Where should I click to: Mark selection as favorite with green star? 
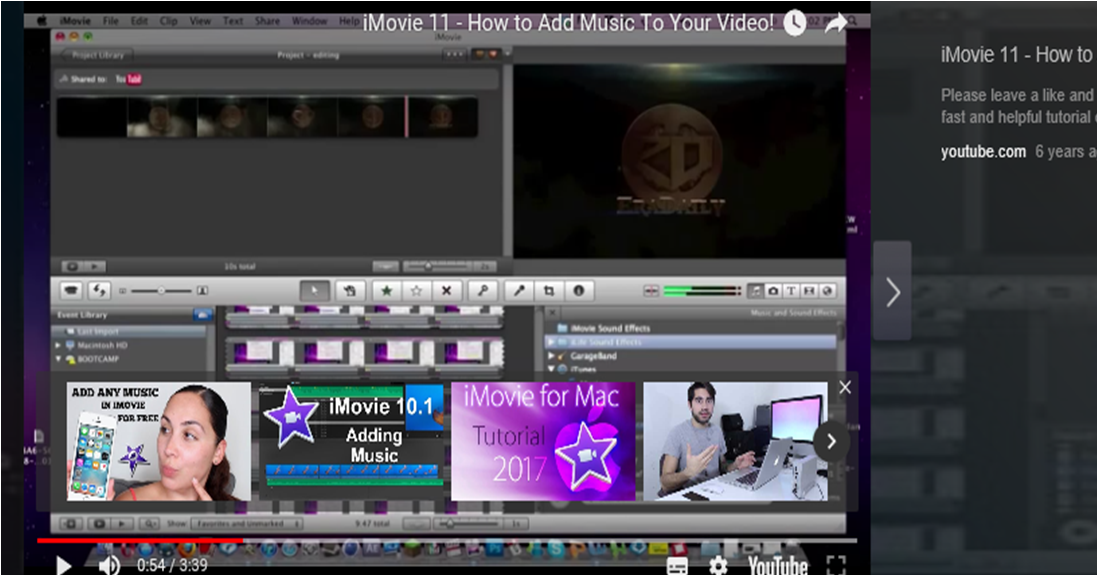pyautogui.click(x=386, y=290)
